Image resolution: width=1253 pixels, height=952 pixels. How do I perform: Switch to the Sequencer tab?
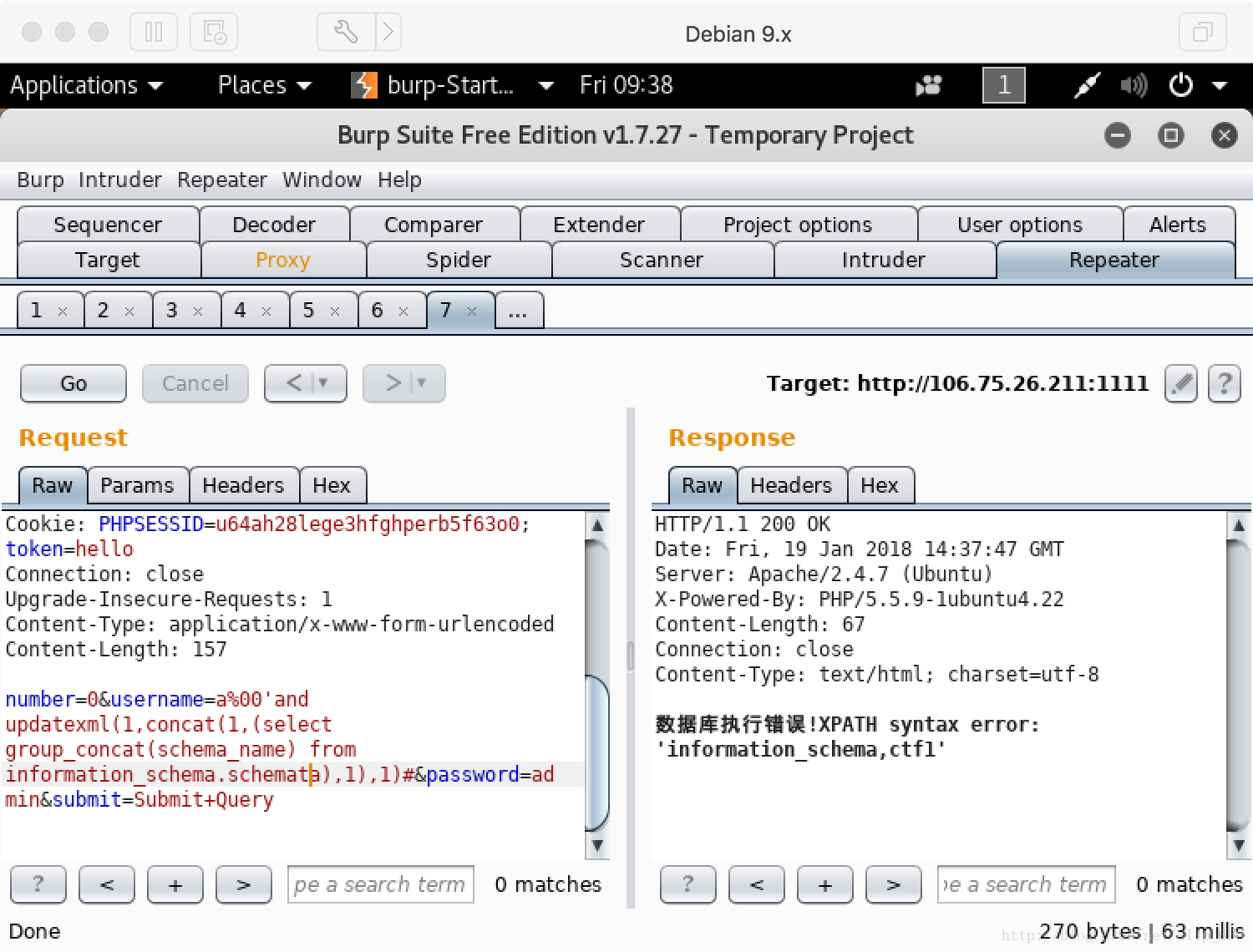108,225
